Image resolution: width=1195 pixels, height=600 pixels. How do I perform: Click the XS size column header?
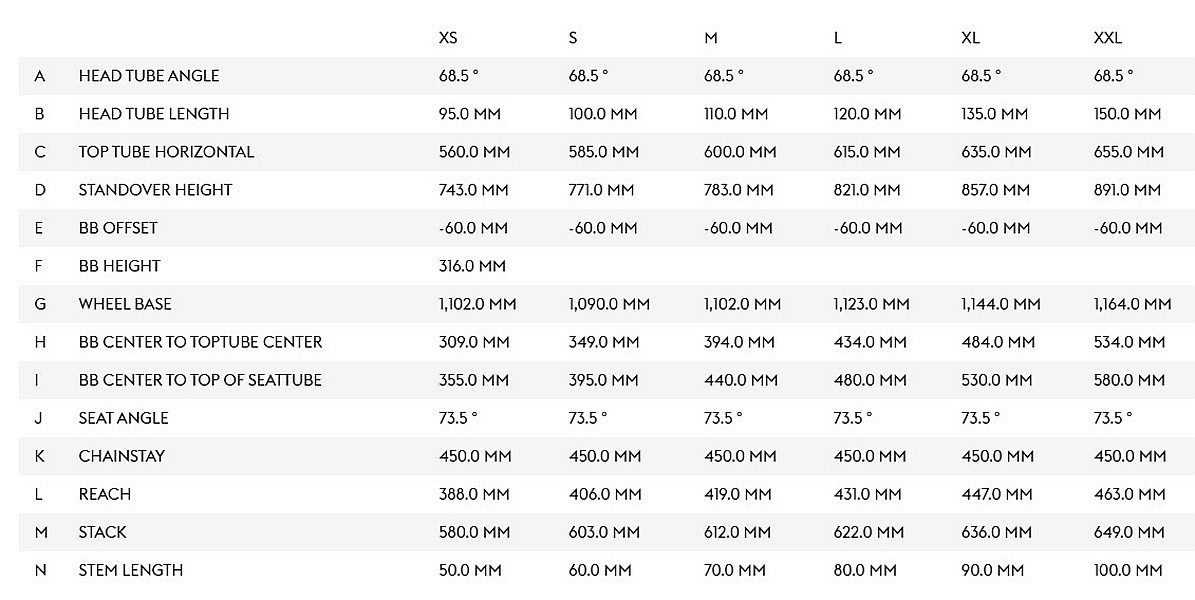click(x=448, y=38)
